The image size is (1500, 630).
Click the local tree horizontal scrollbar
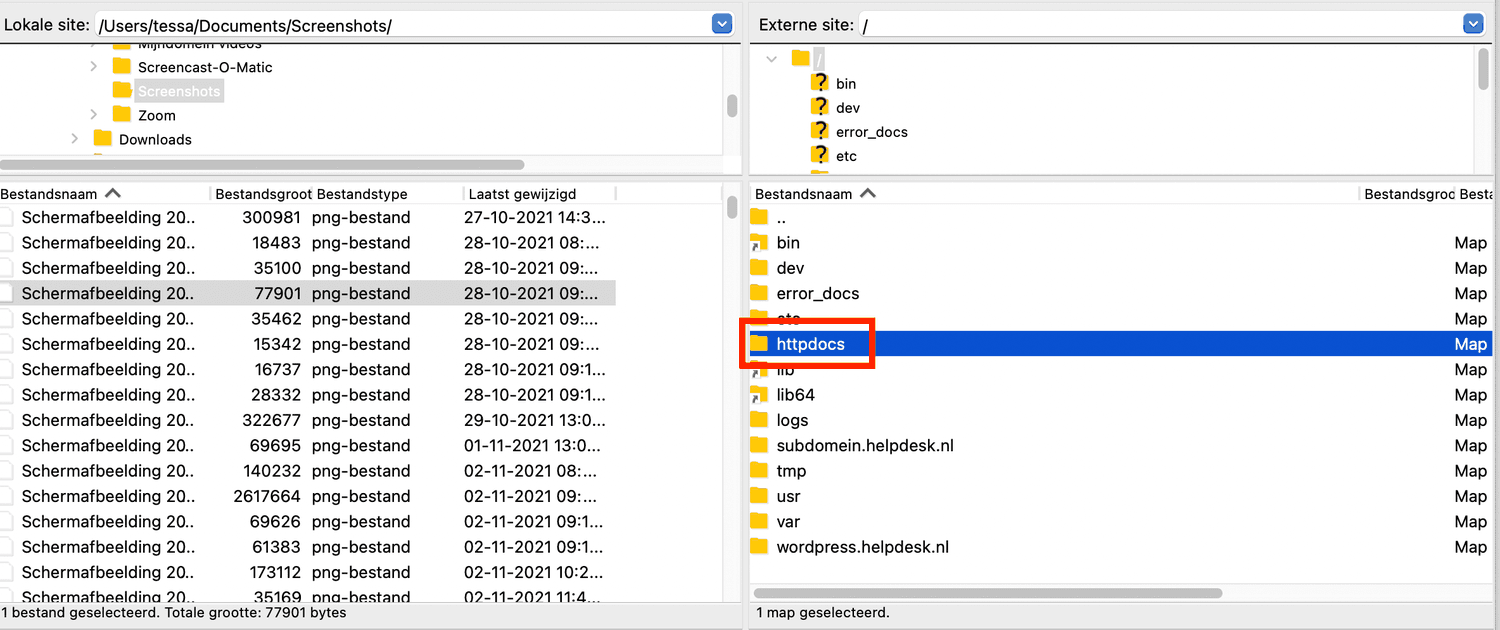click(x=262, y=164)
